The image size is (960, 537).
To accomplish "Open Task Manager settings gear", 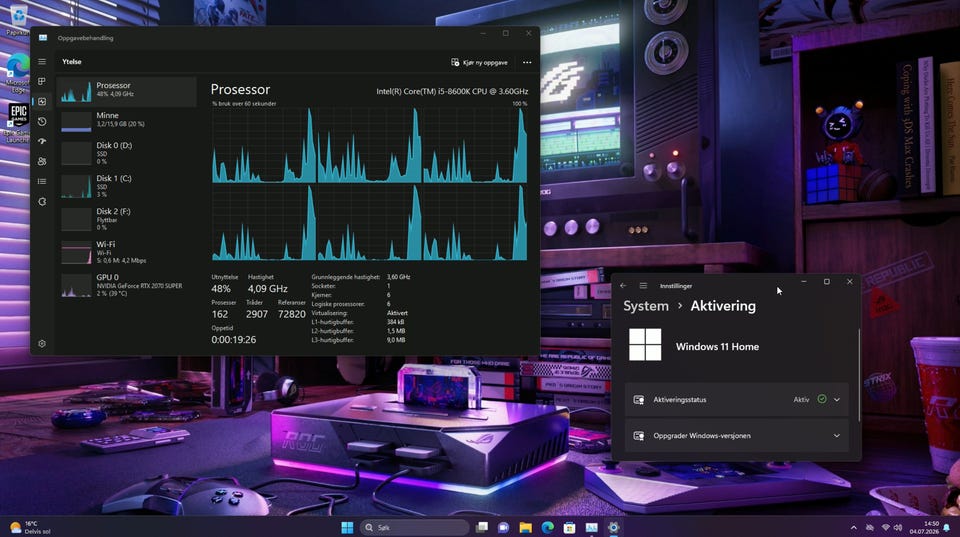I will tap(42, 344).
